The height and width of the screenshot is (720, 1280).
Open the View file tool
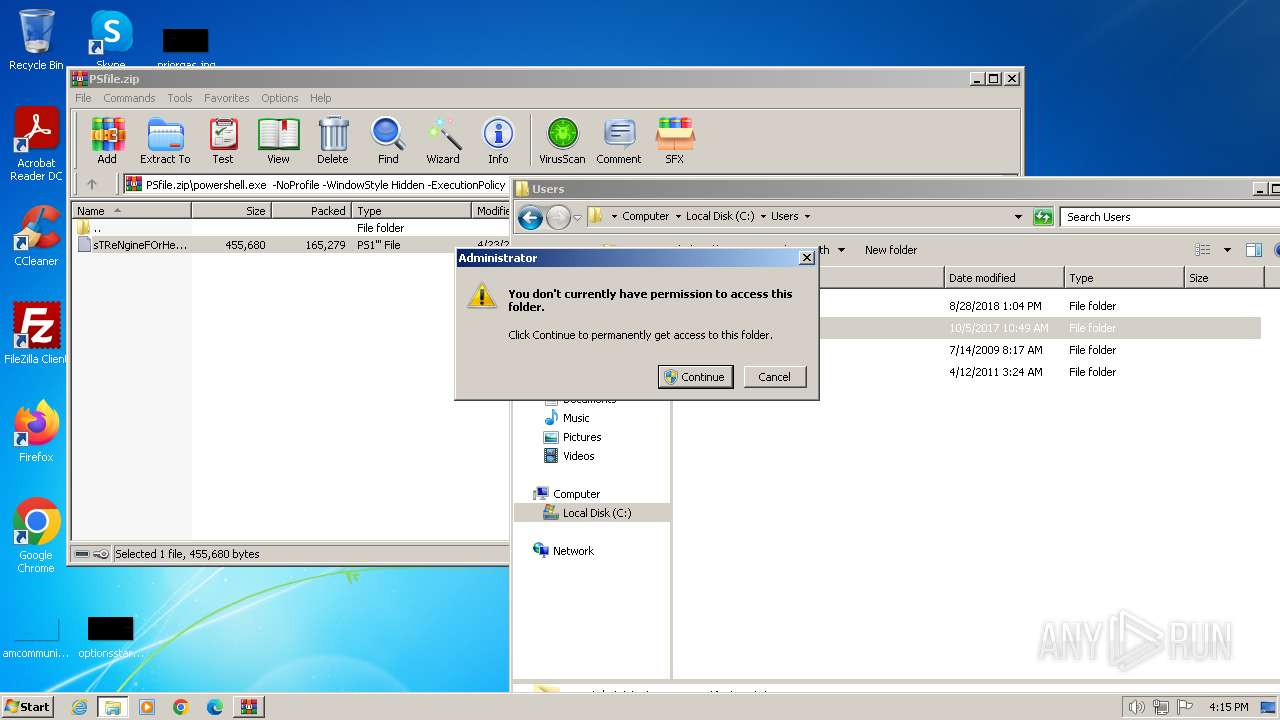point(278,141)
